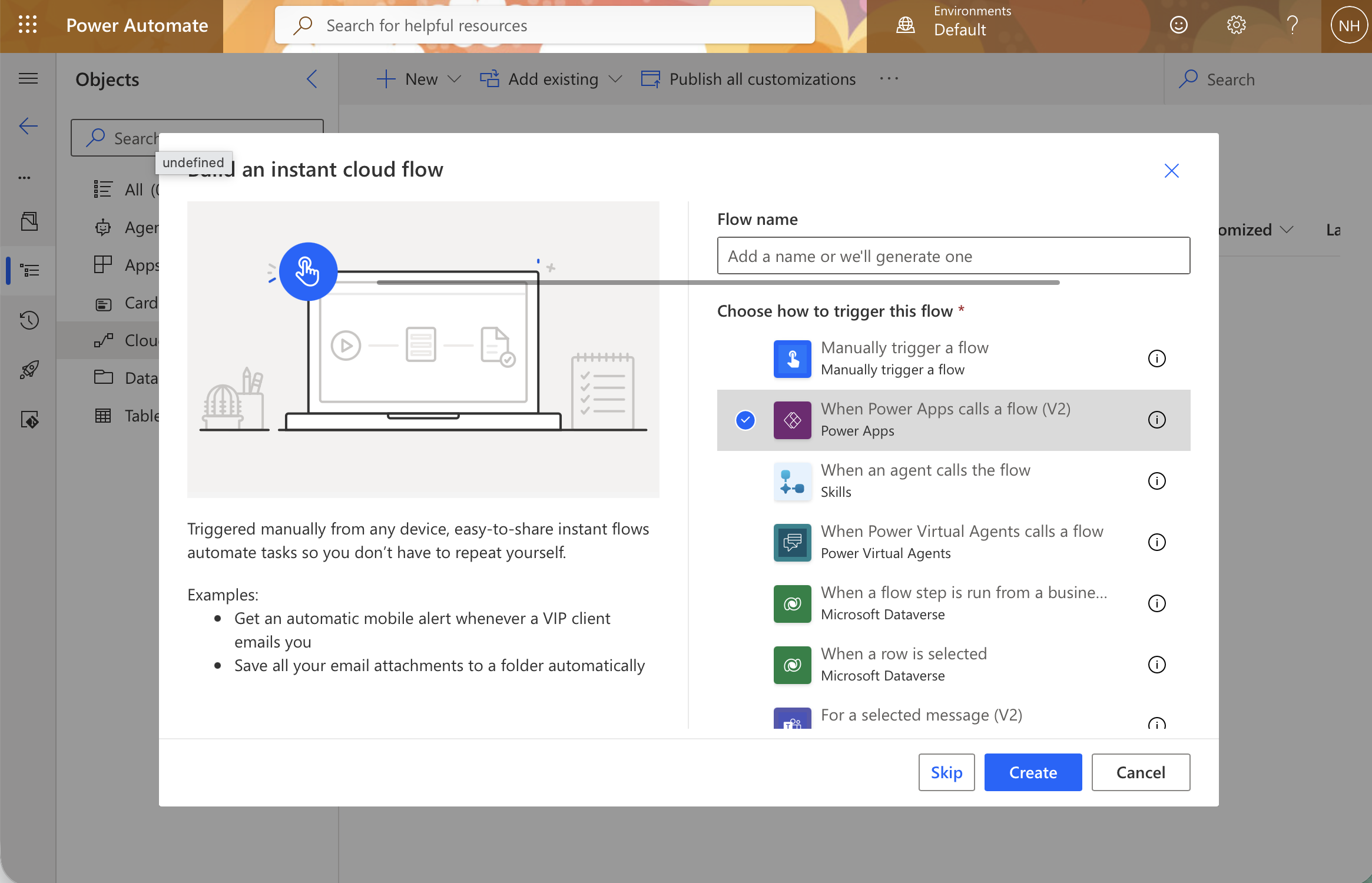This screenshot has height=883, width=1372.
Task: Show info for Manually trigger a flow
Action: [x=1156, y=358]
